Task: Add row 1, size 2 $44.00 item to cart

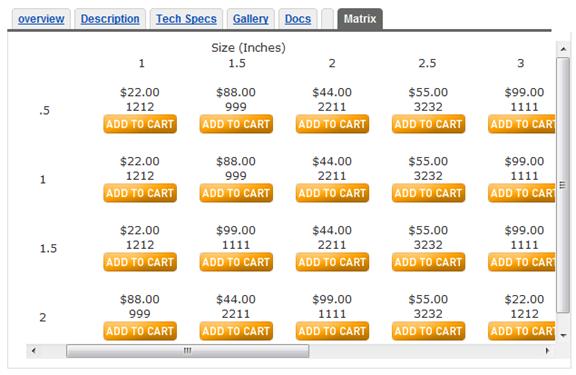Action: coord(332,193)
